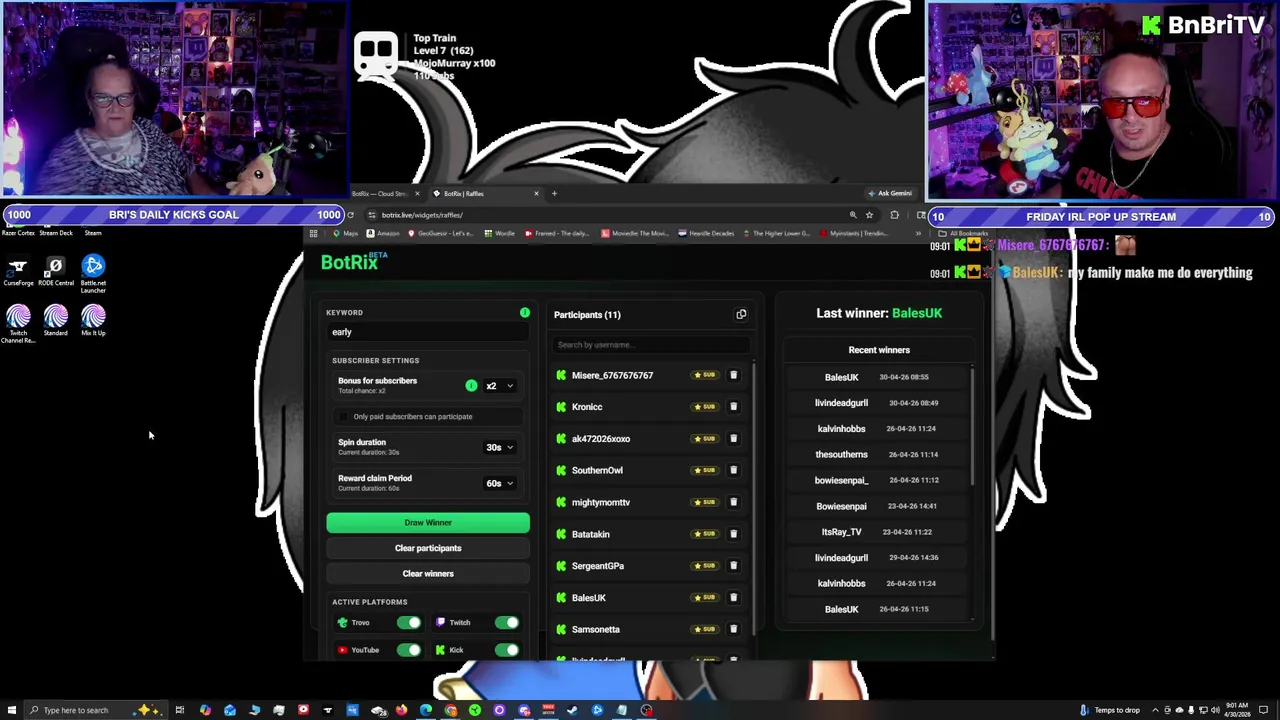Select the BotRix | Raffles tab
1280x720 pixels.
(485, 194)
